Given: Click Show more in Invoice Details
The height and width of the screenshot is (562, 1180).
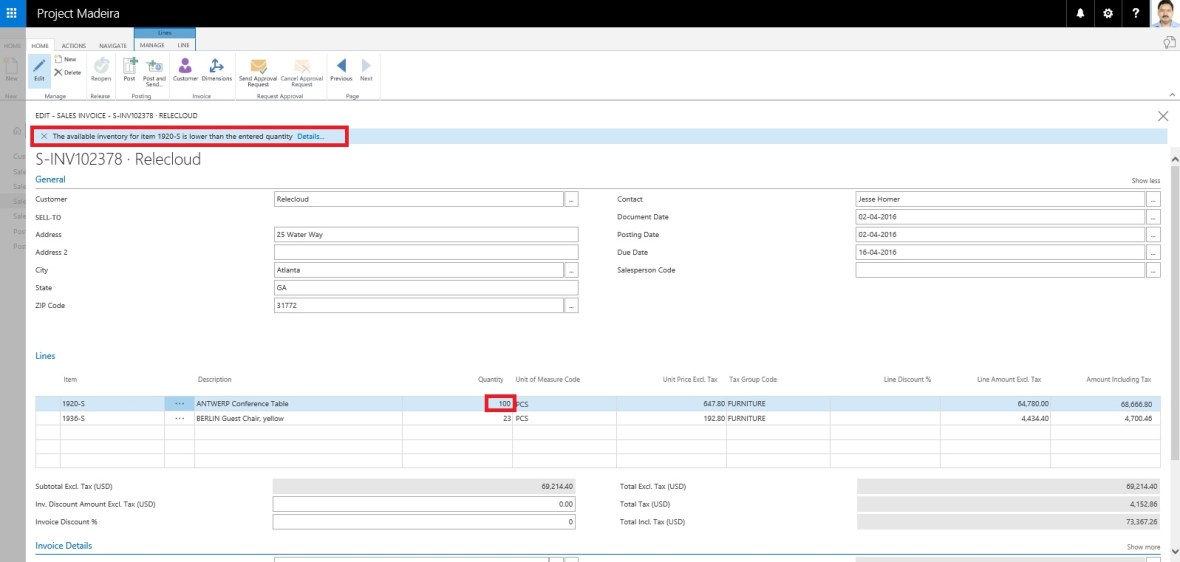Looking at the screenshot, I should coord(1143,547).
